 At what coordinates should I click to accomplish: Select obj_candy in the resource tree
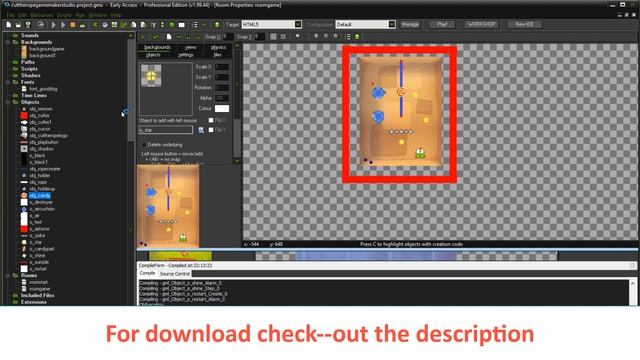click(40, 196)
